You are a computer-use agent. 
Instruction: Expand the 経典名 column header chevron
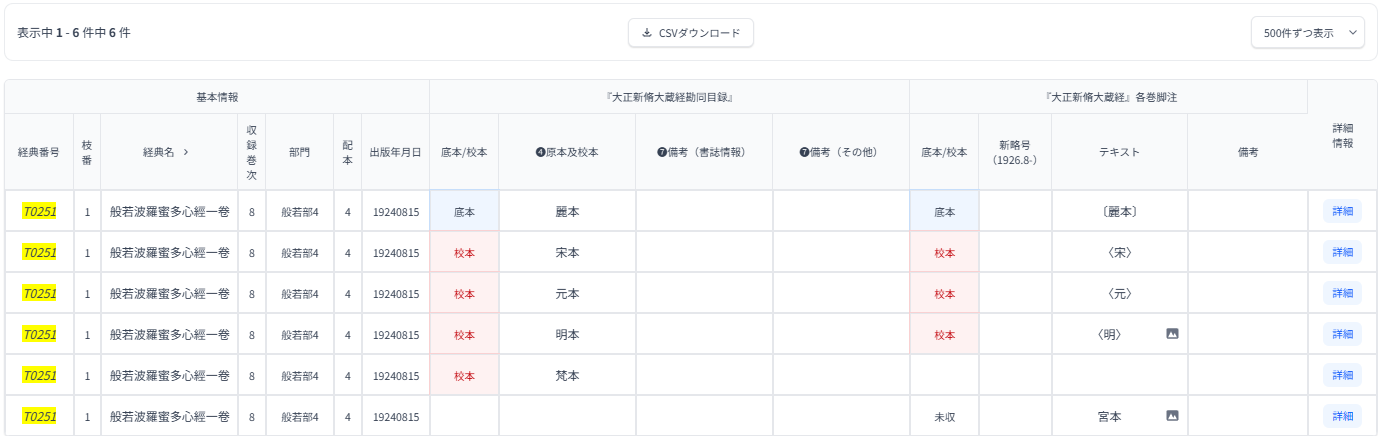tap(185, 152)
